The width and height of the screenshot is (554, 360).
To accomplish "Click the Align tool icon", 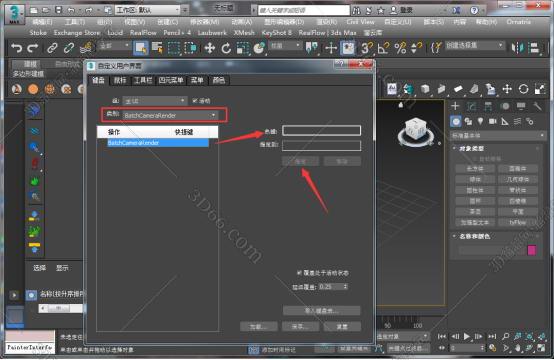I will (535, 48).
